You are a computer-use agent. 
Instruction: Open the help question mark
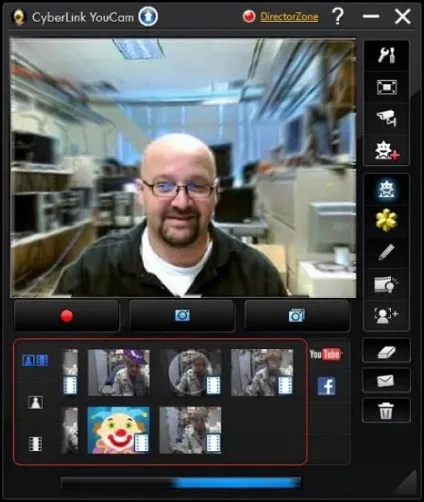[x=338, y=17]
